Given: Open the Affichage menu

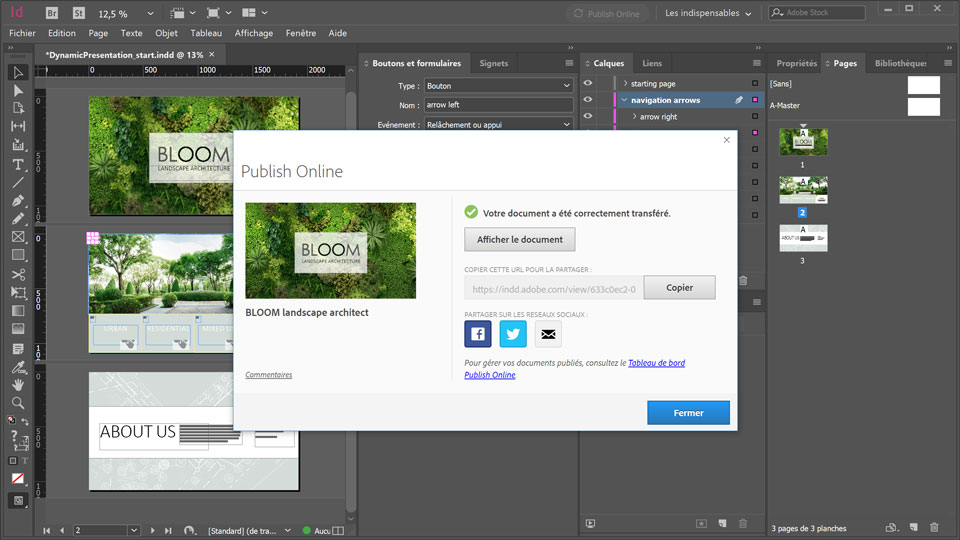Looking at the screenshot, I should coord(254,33).
